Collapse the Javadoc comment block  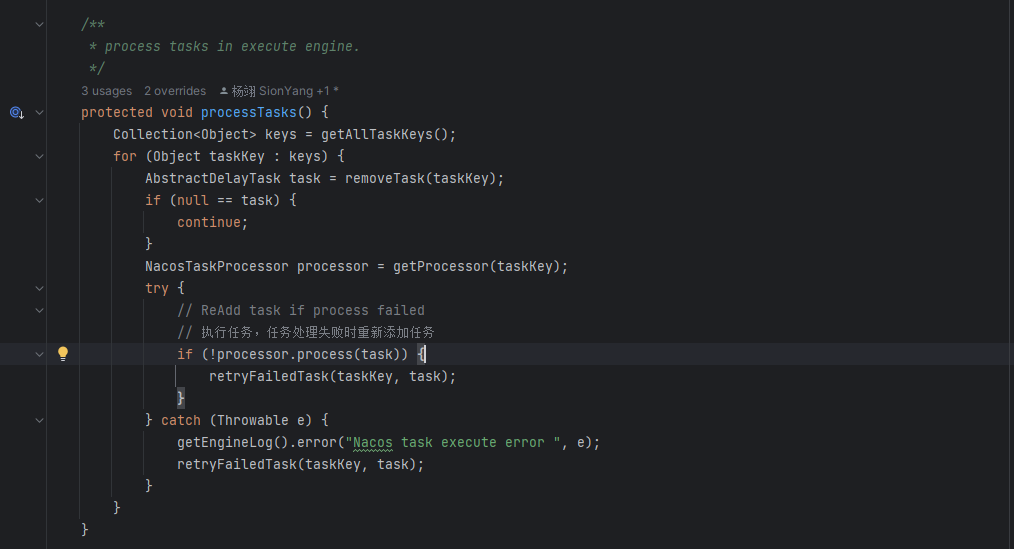pyautogui.click(x=39, y=25)
